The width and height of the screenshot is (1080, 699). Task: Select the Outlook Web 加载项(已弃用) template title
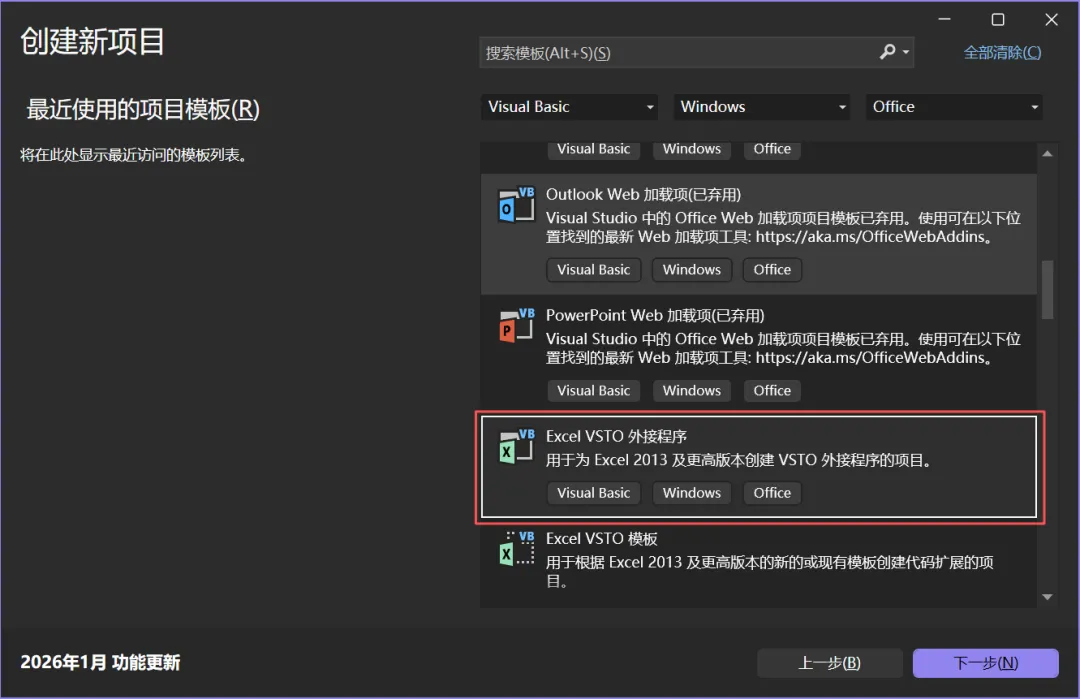643,195
